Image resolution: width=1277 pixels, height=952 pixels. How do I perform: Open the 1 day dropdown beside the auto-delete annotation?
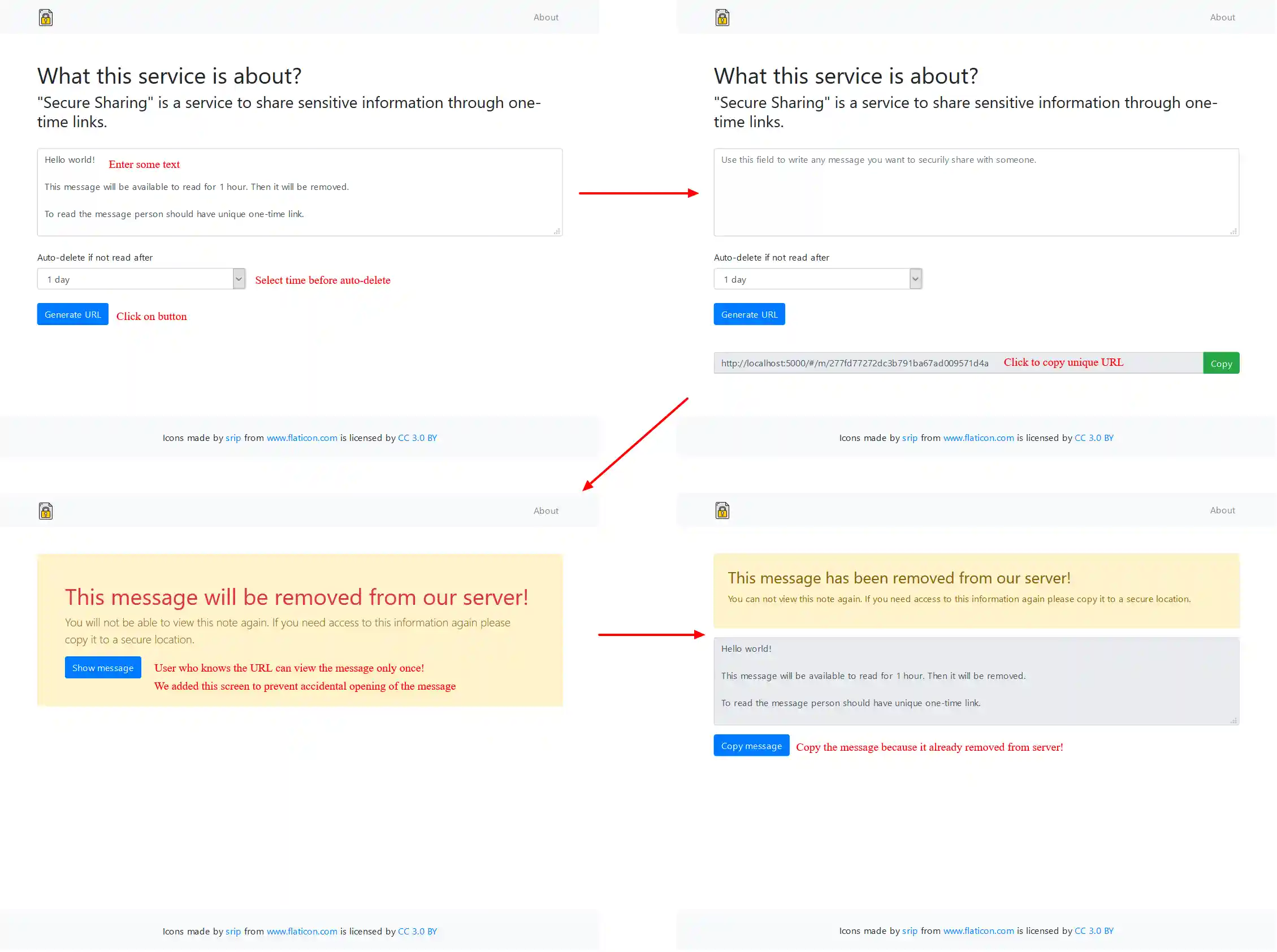click(141, 279)
